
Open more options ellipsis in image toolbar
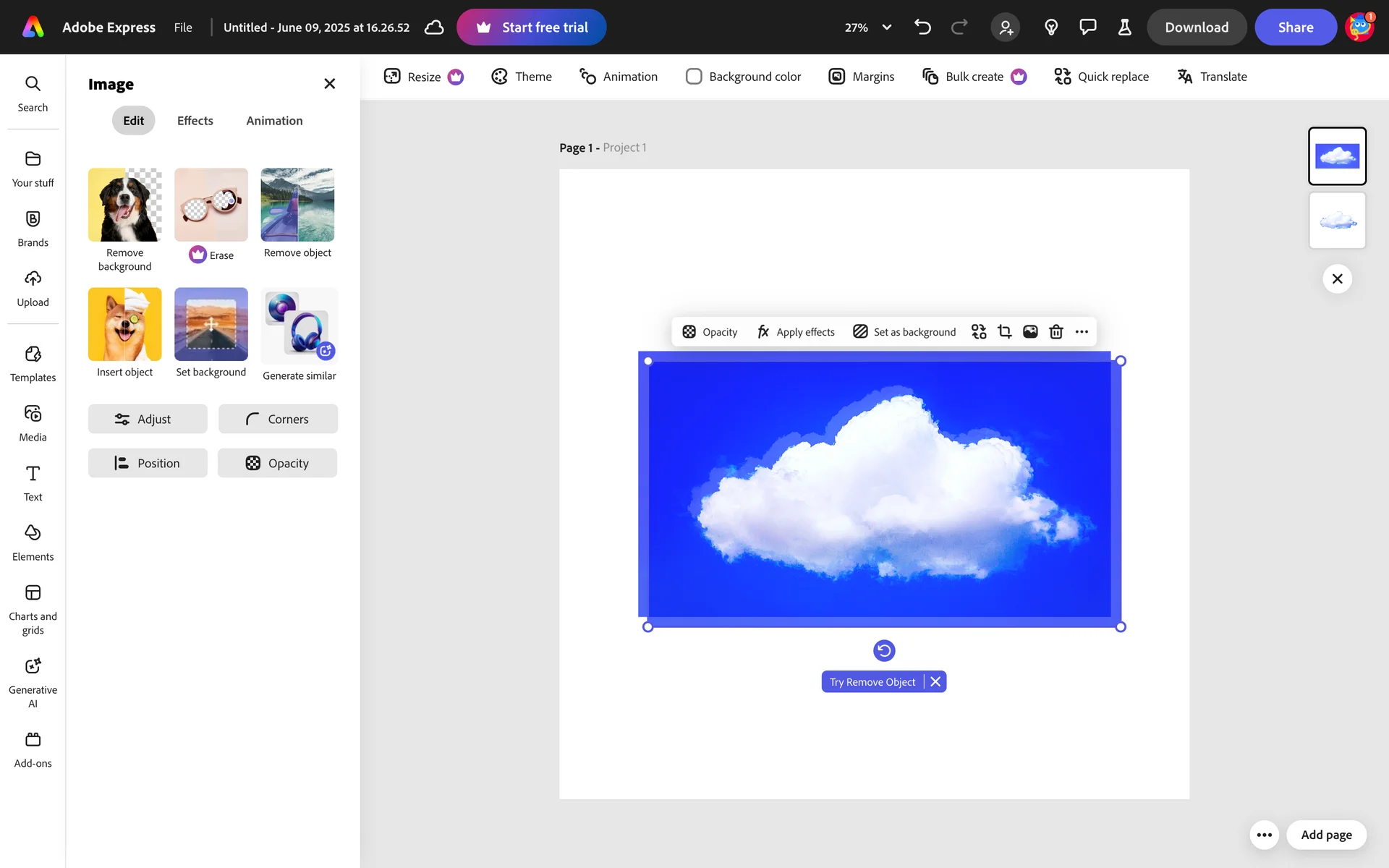(x=1082, y=331)
